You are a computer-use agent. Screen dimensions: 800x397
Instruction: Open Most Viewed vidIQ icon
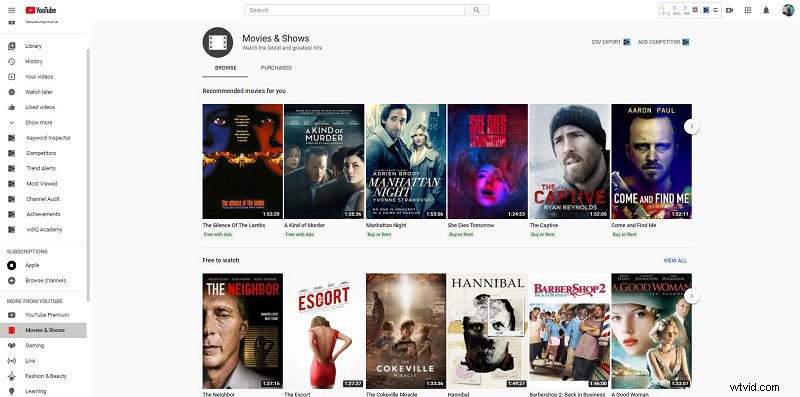coord(12,184)
